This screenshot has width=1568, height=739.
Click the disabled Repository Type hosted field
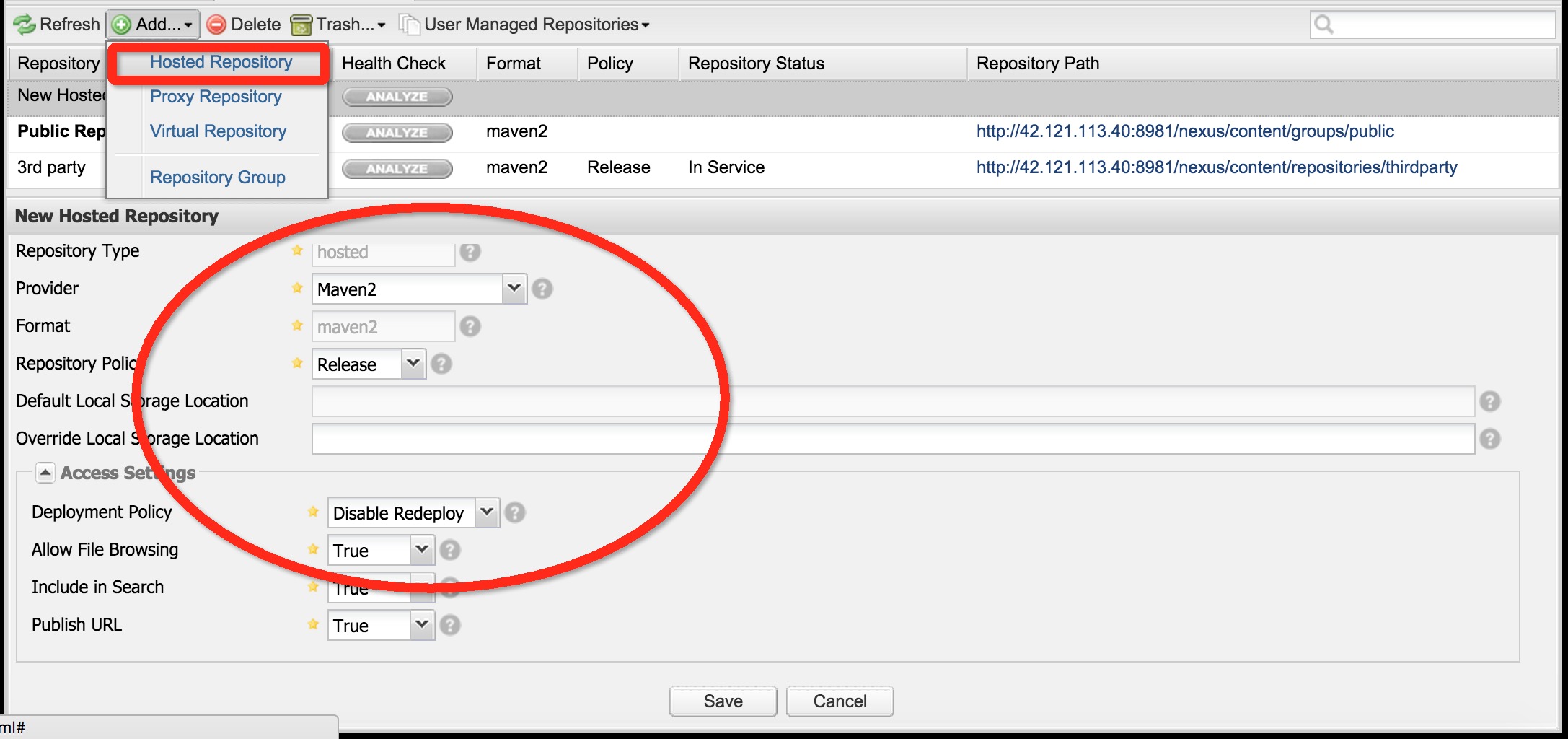[383, 252]
